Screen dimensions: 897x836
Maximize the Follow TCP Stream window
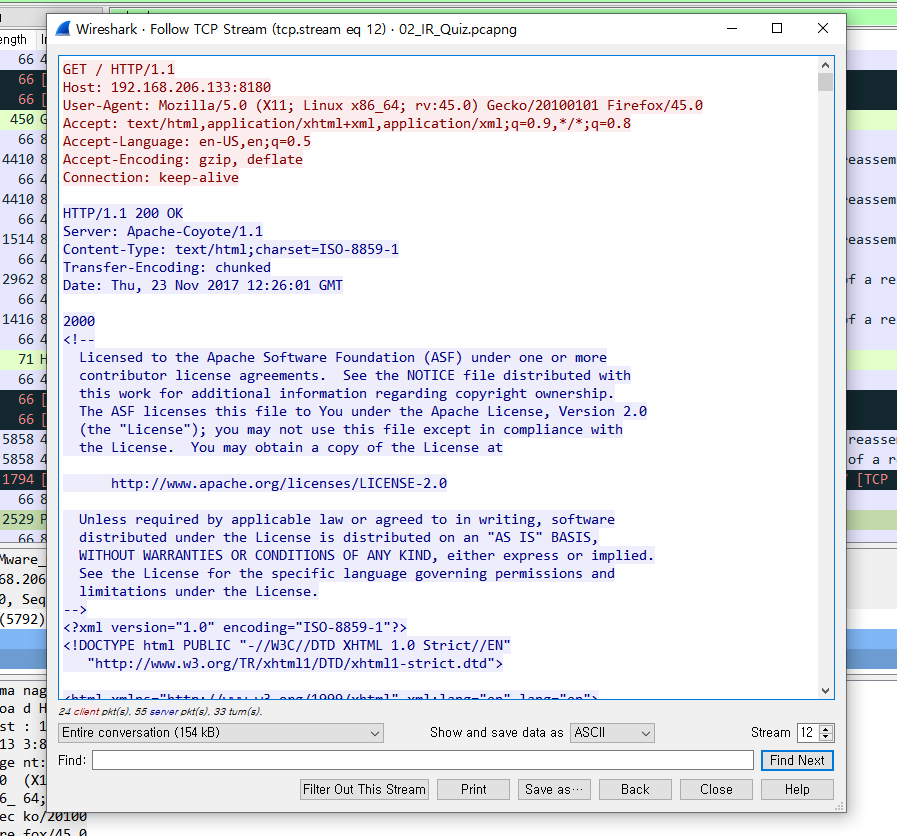[777, 28]
